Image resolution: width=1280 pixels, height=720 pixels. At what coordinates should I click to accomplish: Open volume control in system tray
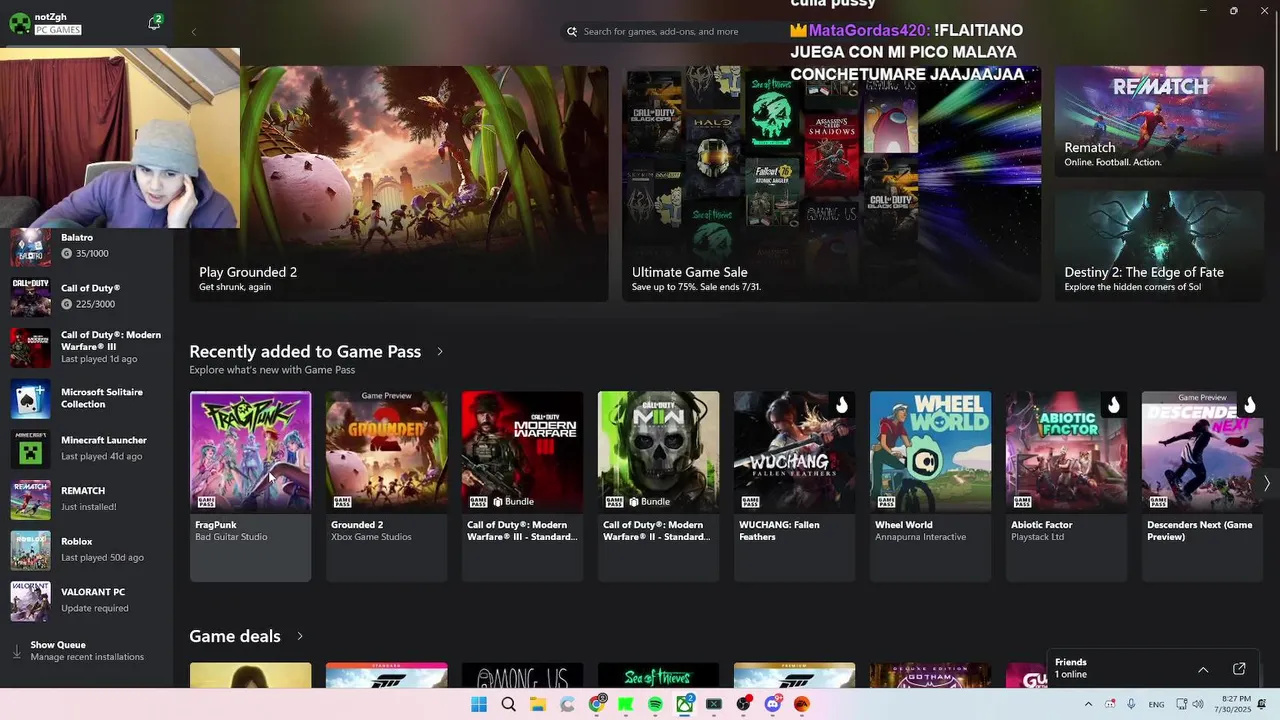pyautogui.click(x=1198, y=704)
